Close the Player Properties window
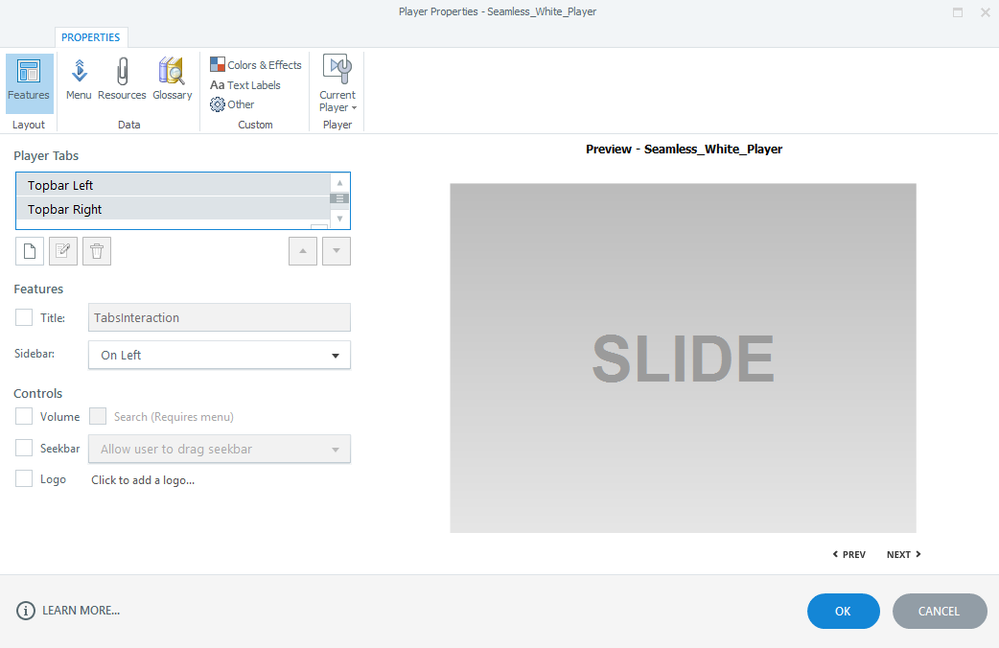999x648 pixels. coord(985,12)
